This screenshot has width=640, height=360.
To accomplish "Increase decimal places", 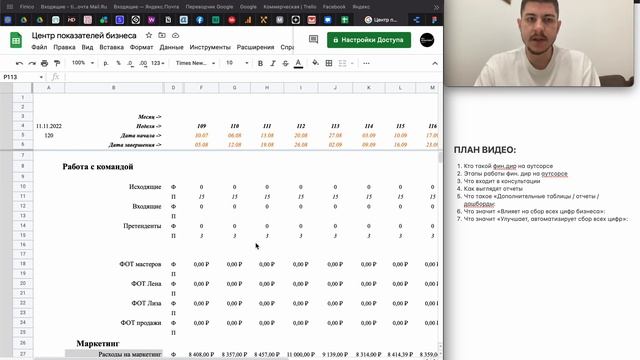I will pyautogui.click(x=143, y=63).
